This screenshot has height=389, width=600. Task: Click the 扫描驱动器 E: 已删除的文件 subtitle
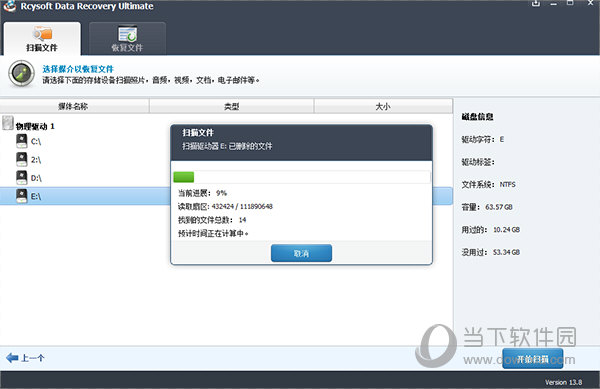click(227, 146)
